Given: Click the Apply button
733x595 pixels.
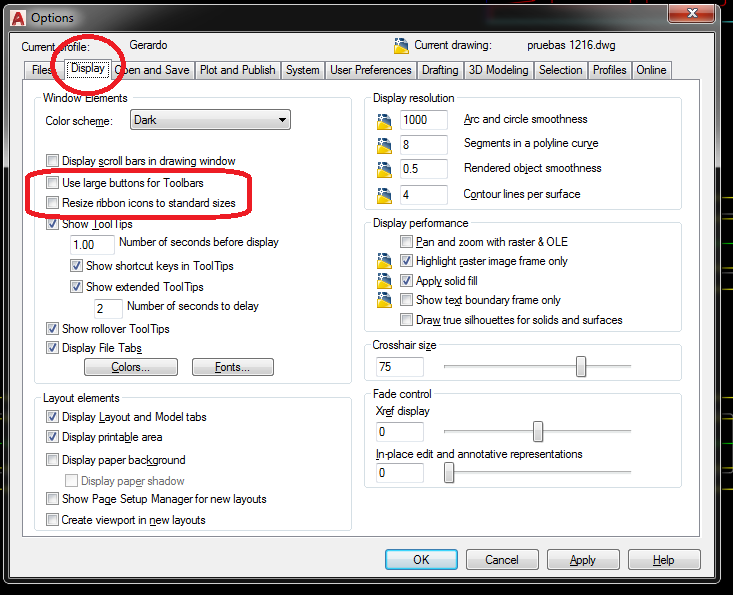Looking at the screenshot, I should pyautogui.click(x=583, y=559).
